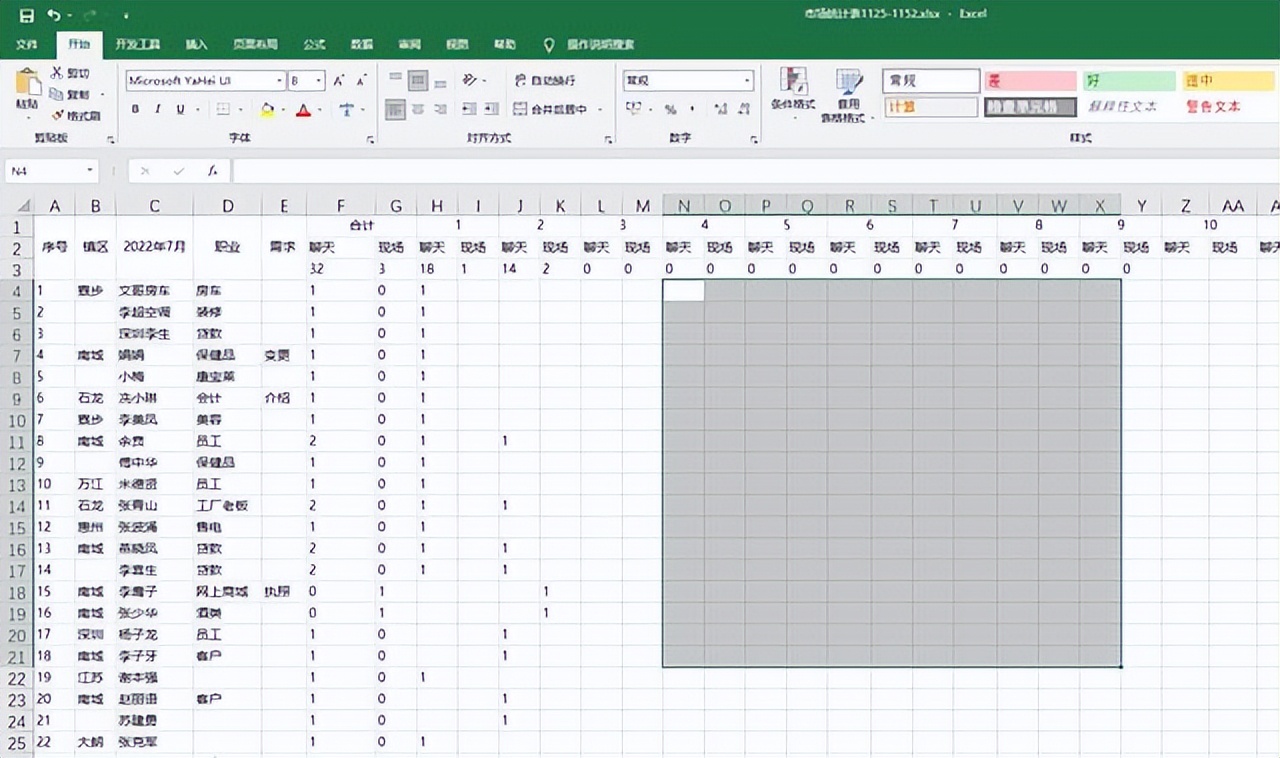This screenshot has width=1280, height=758.
Task: Cancel the formula bar entry
Action: click(146, 171)
